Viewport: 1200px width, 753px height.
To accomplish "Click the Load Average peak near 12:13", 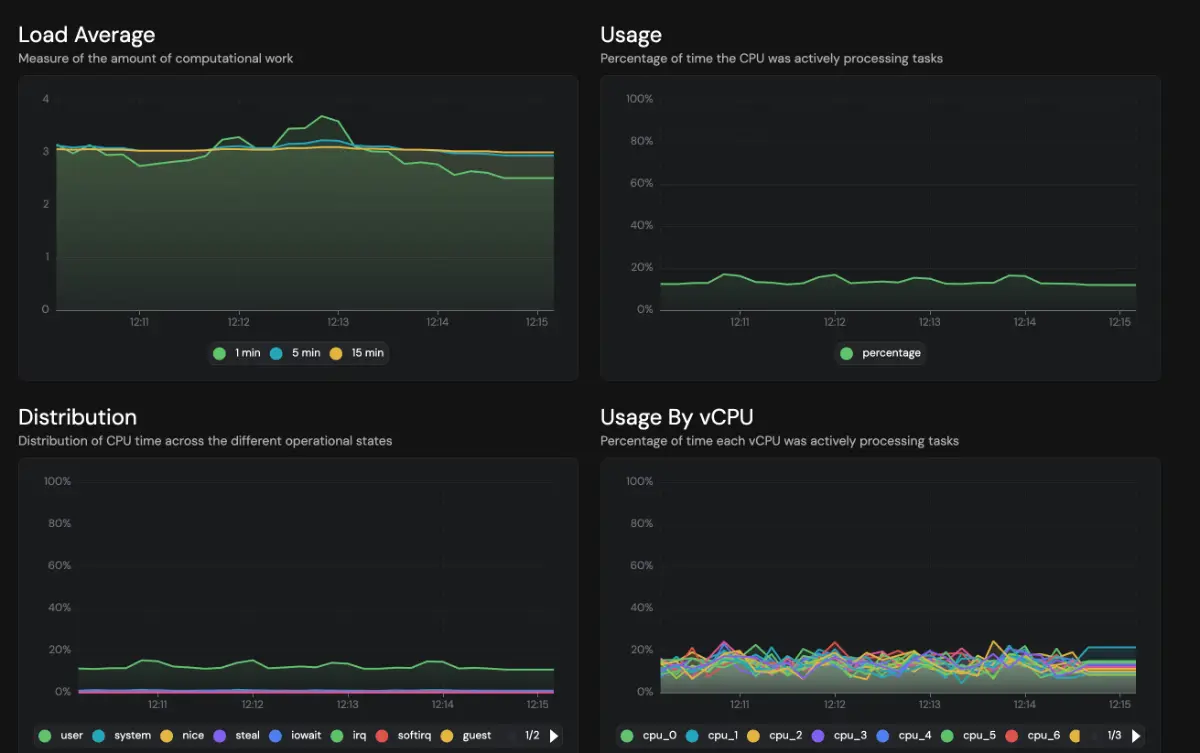I will pyautogui.click(x=322, y=116).
